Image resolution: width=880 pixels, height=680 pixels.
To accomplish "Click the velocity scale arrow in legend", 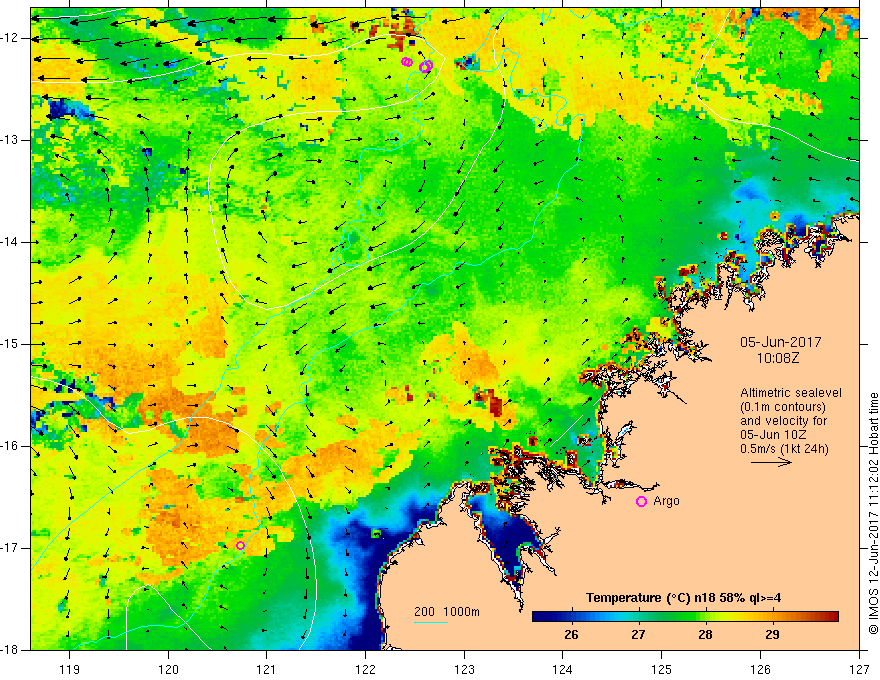I will [771, 462].
